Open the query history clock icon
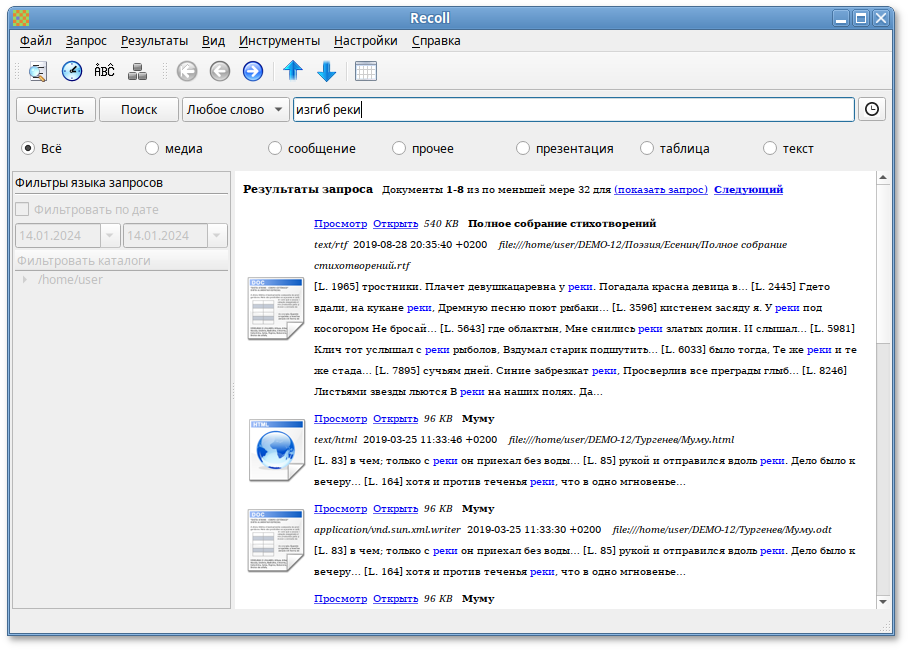The width and height of the screenshot is (908, 650). 869,109
